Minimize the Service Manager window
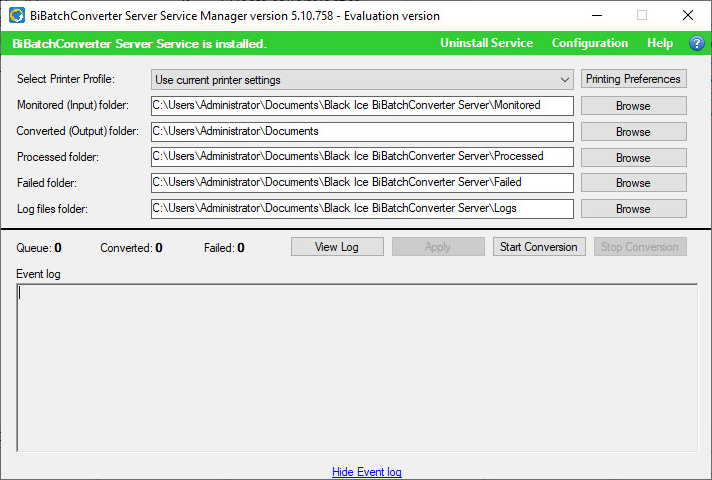712x480 pixels. click(596, 15)
